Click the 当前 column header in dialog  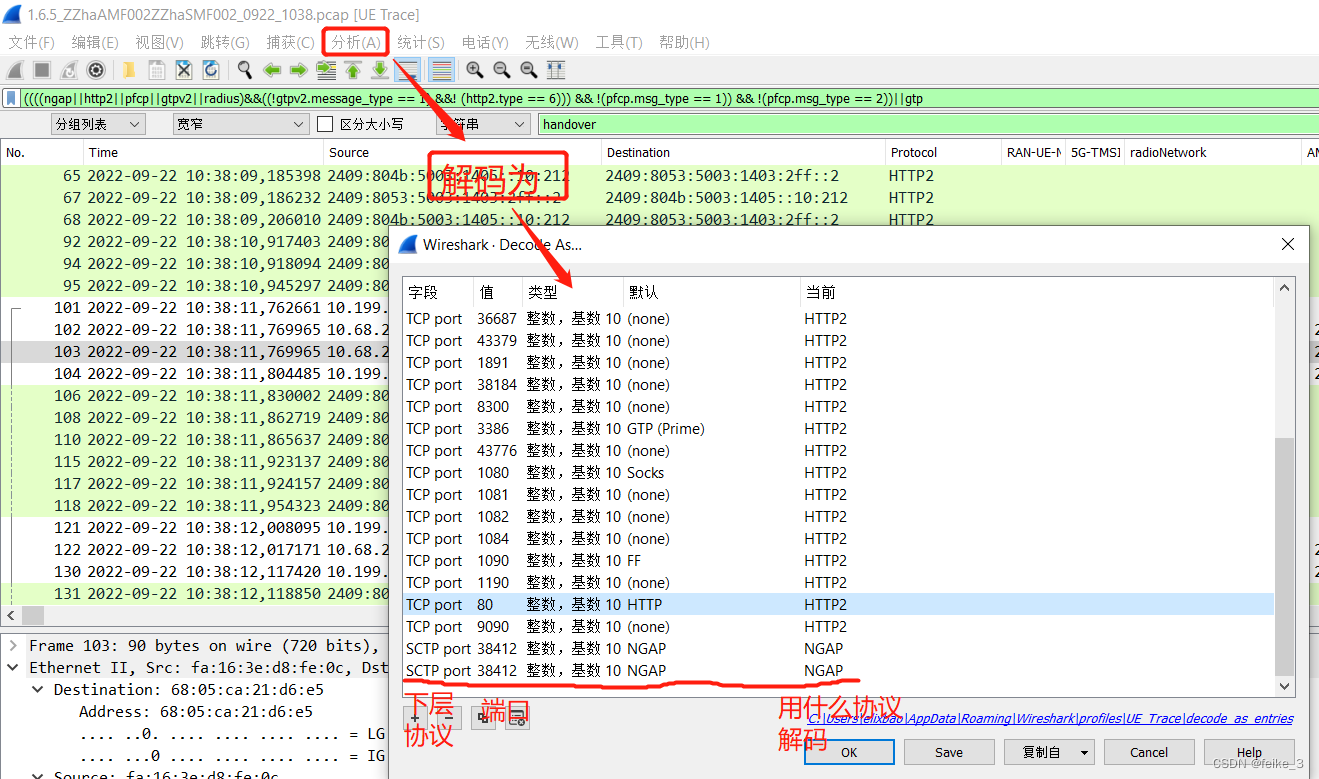click(x=1036, y=292)
